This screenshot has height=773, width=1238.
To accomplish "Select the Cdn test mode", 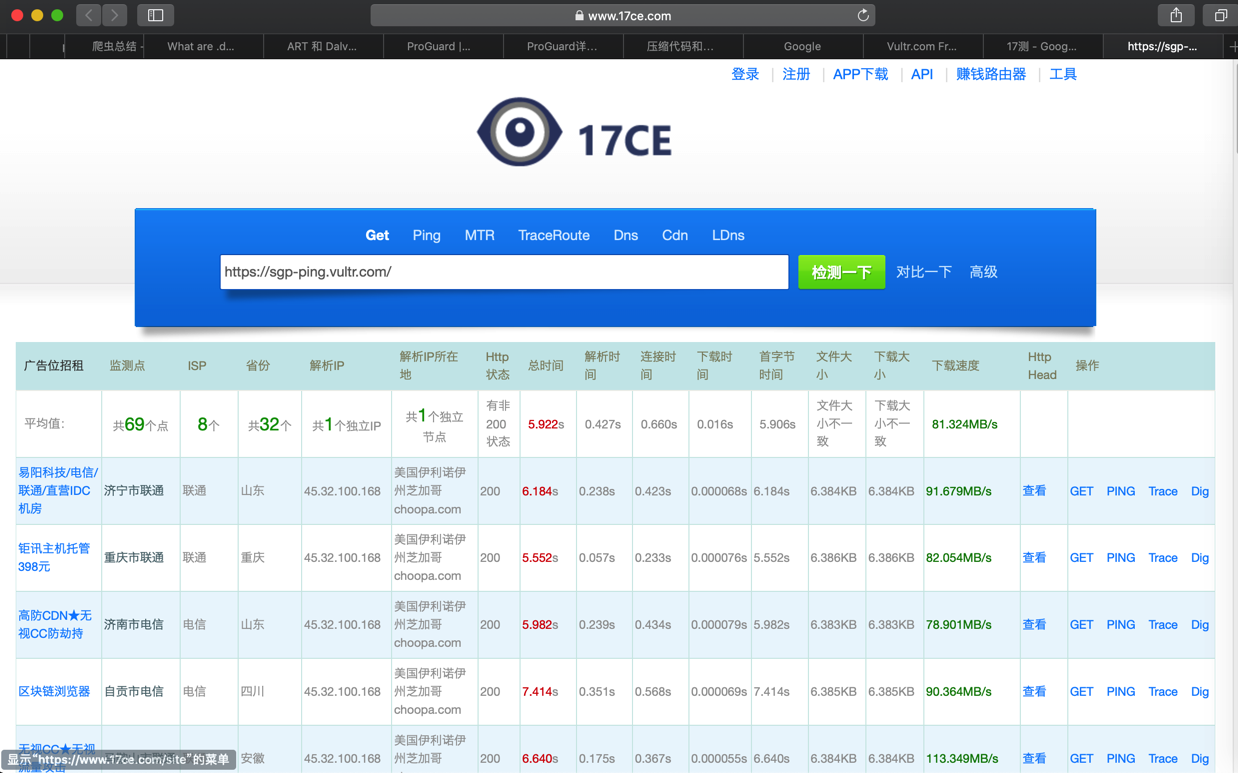I will 674,235.
